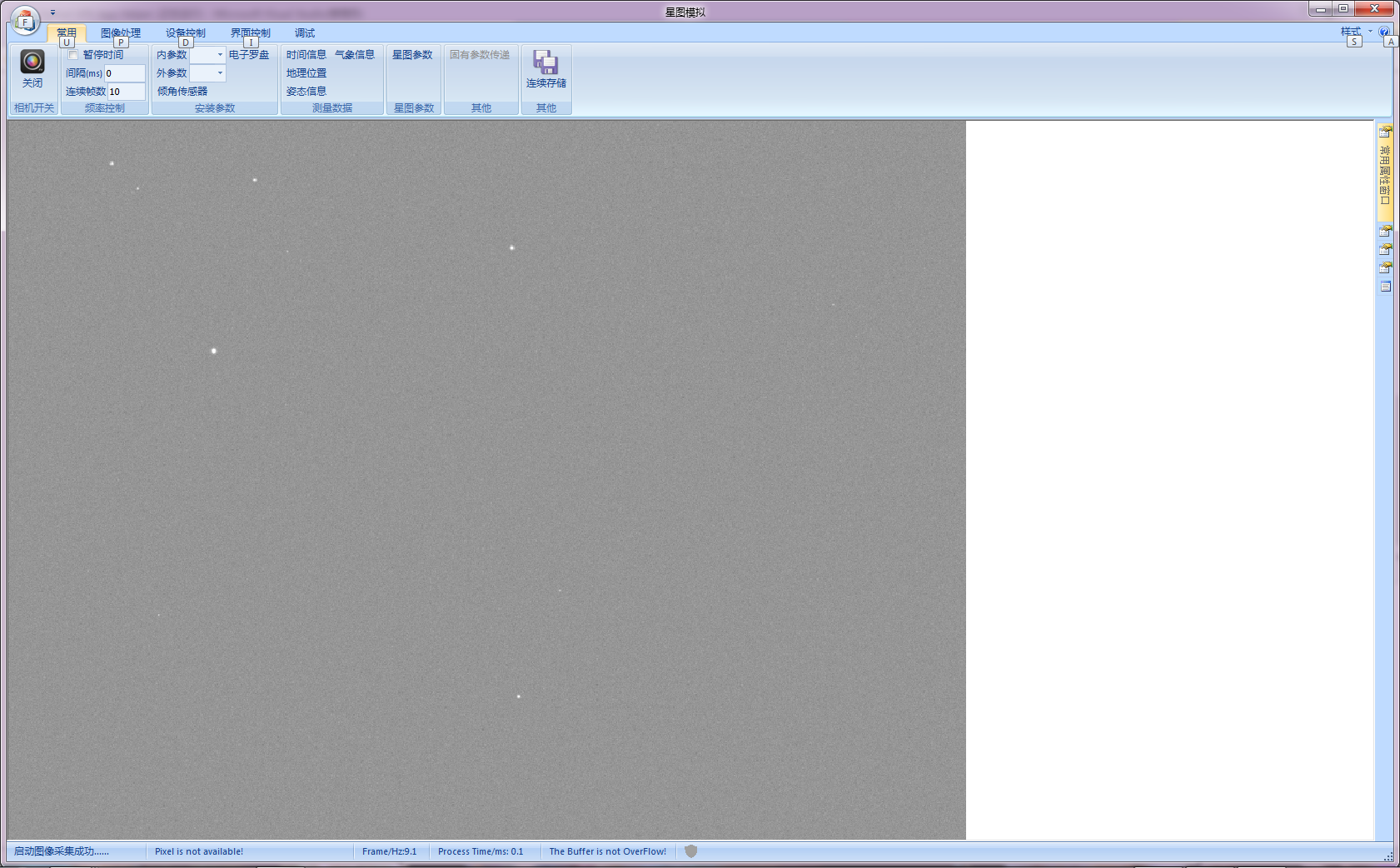Switch to the 调试 ribbon tab
The image size is (1400, 868).
point(305,33)
